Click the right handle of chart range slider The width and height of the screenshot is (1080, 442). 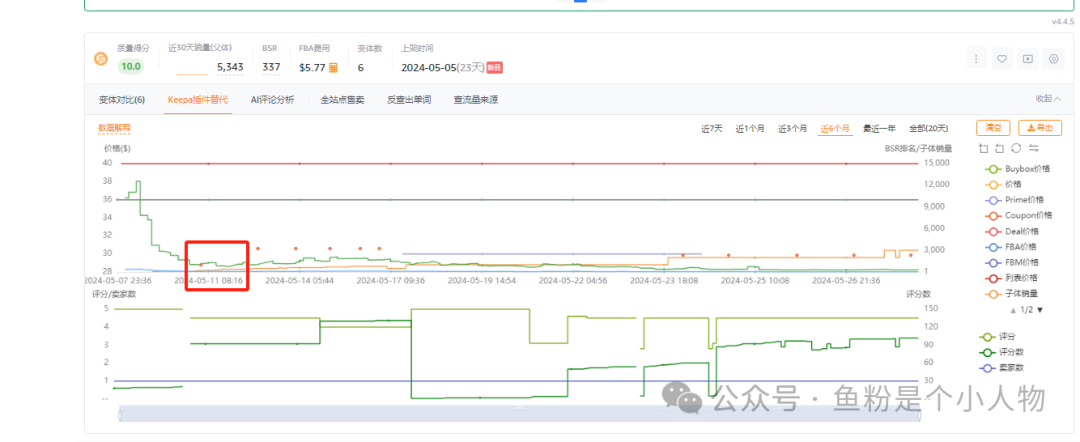click(919, 414)
